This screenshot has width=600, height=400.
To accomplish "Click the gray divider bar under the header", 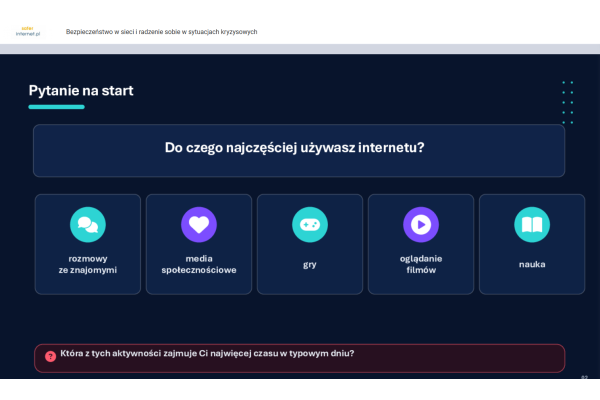I will pos(300,48).
